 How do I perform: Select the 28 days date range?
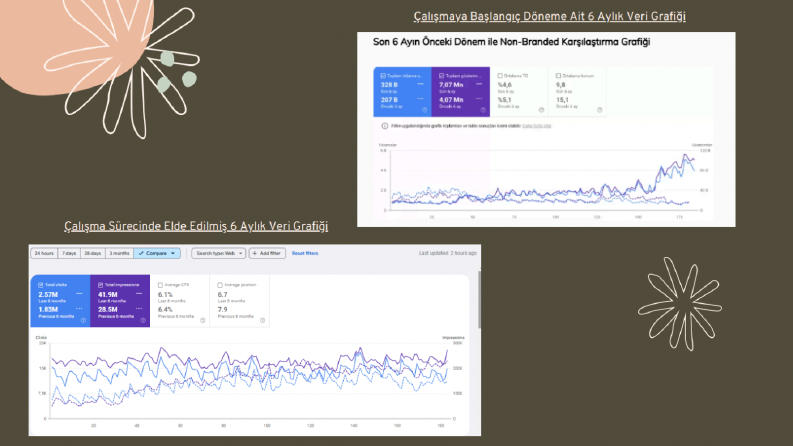(x=93, y=253)
